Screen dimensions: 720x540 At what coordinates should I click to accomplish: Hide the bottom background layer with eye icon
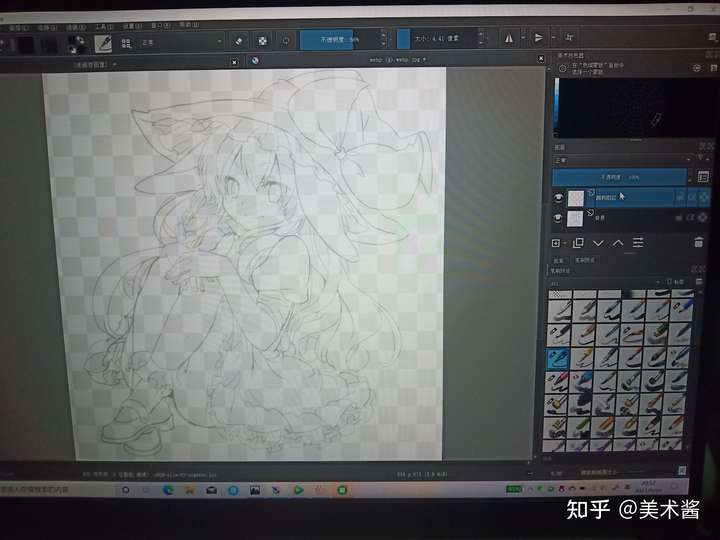pos(557,218)
